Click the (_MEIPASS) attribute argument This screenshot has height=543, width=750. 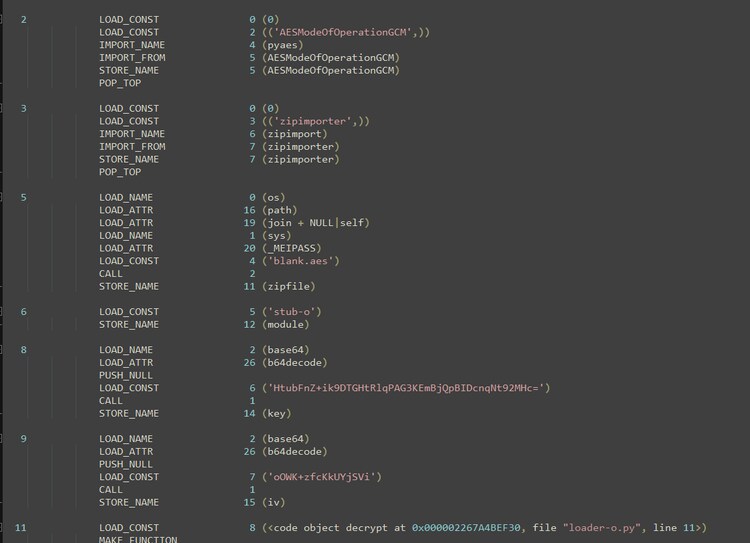pyautogui.click(x=294, y=248)
